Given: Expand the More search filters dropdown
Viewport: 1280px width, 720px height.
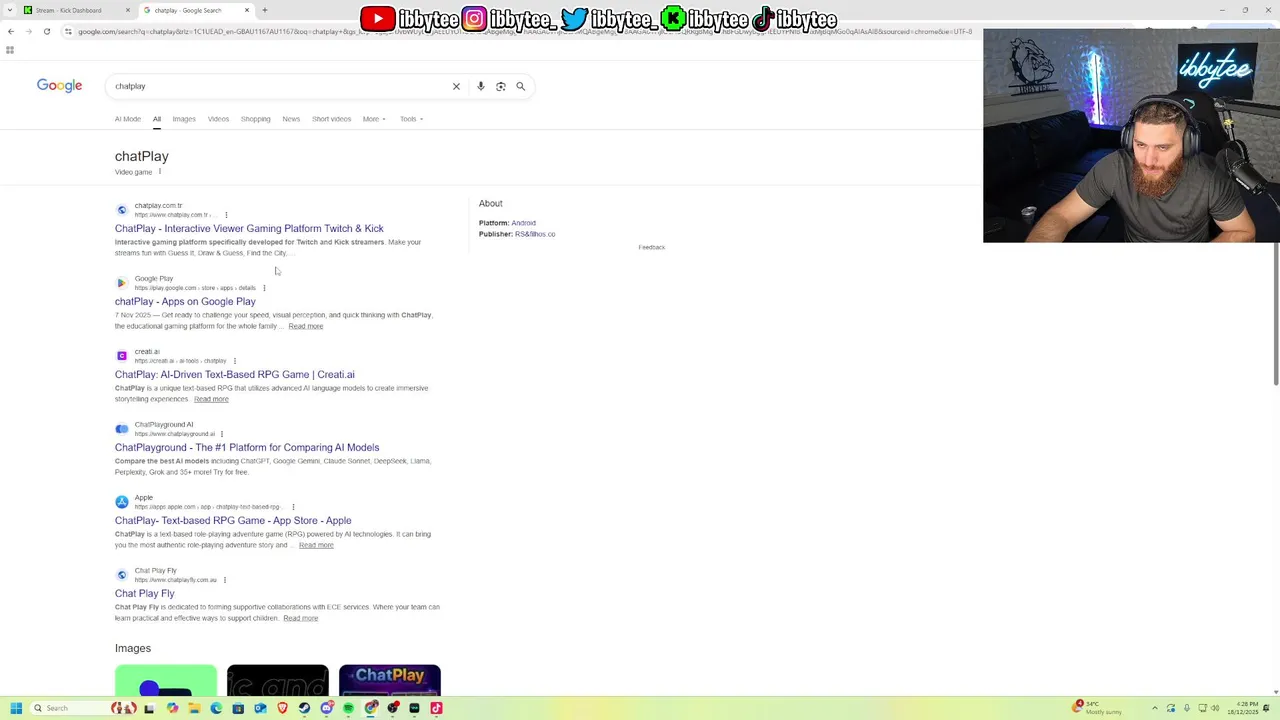Looking at the screenshot, I should tap(374, 119).
